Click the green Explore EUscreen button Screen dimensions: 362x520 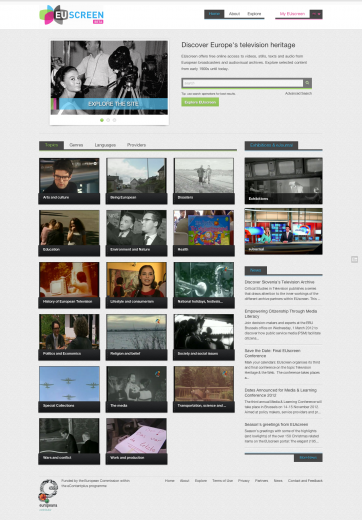pos(200,102)
